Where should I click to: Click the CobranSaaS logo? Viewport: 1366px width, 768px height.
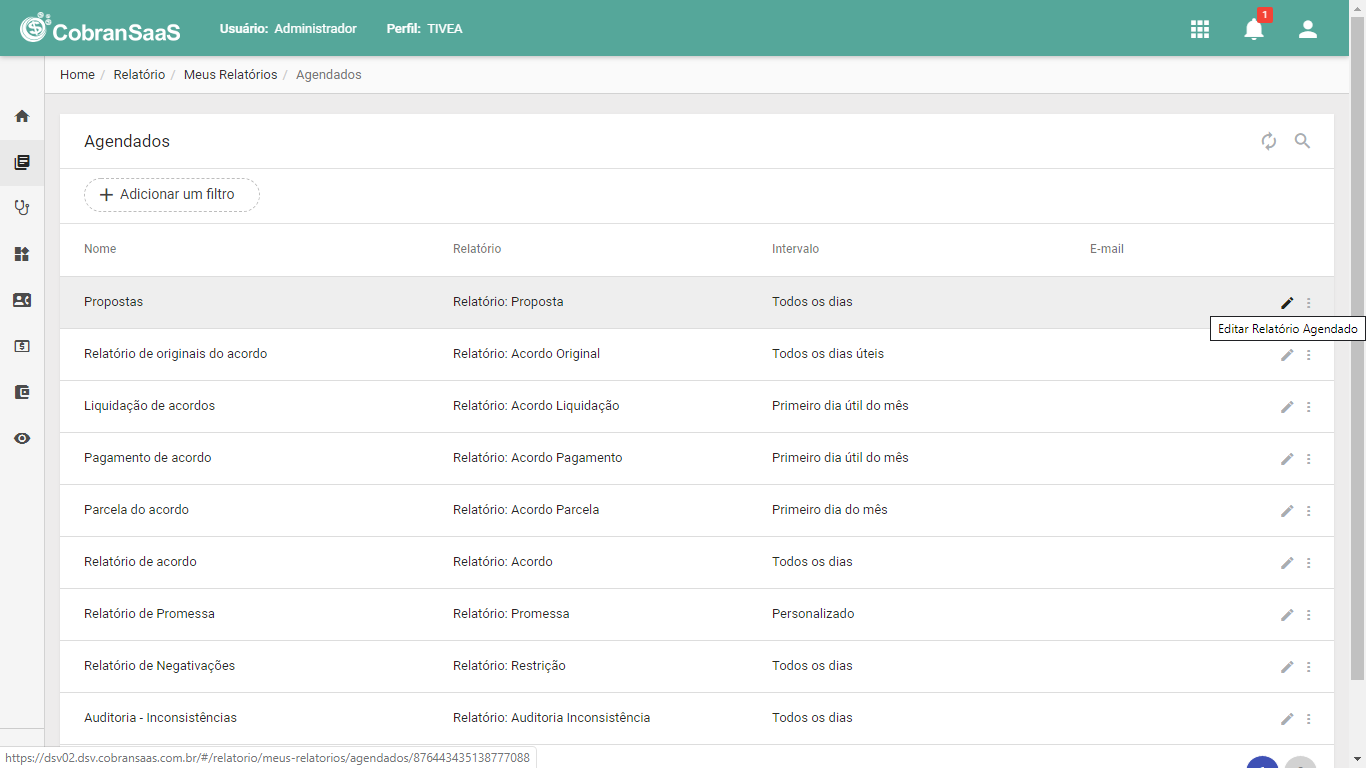100,29
